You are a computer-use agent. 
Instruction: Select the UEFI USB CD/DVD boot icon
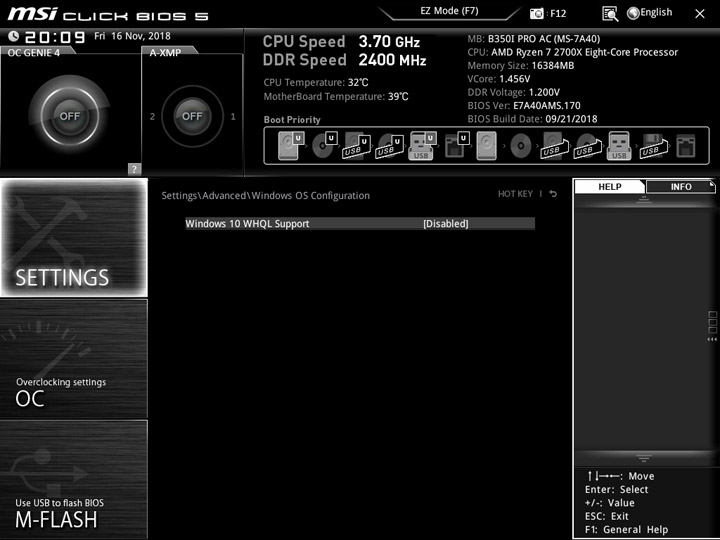click(x=390, y=146)
